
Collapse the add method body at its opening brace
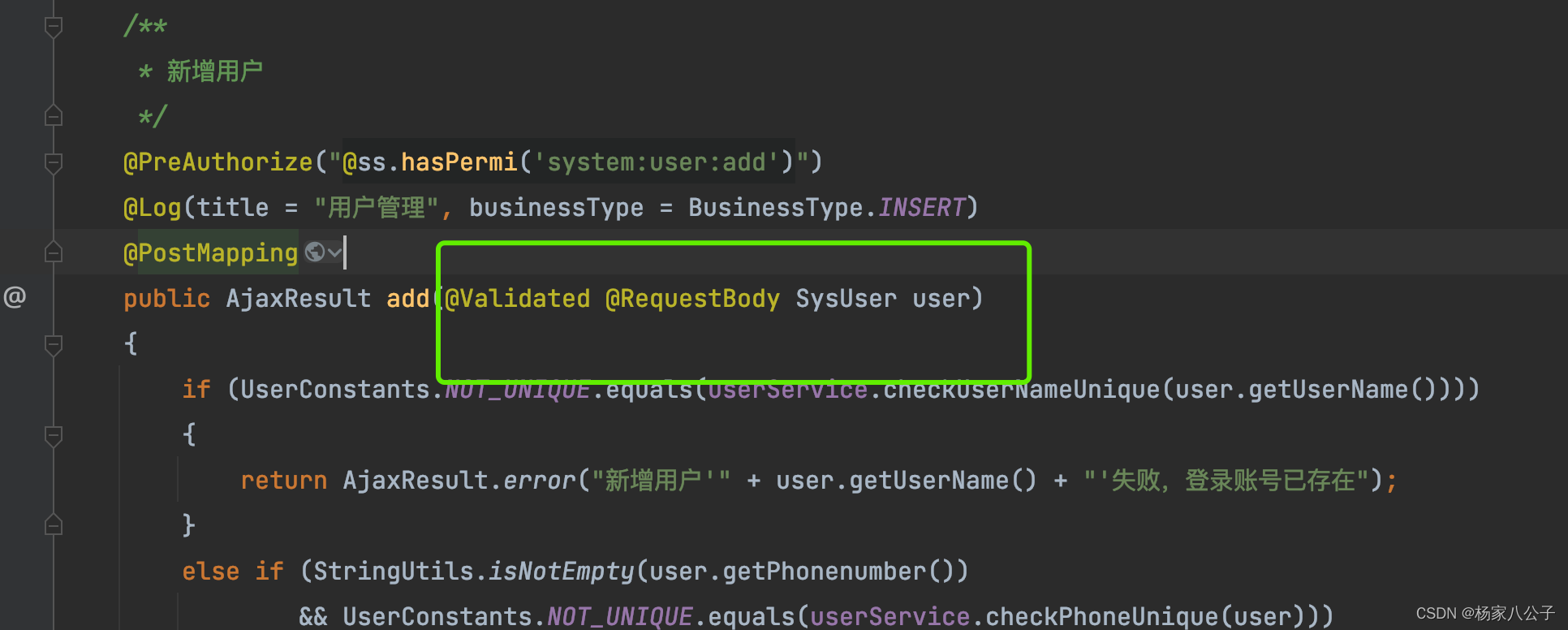54,344
